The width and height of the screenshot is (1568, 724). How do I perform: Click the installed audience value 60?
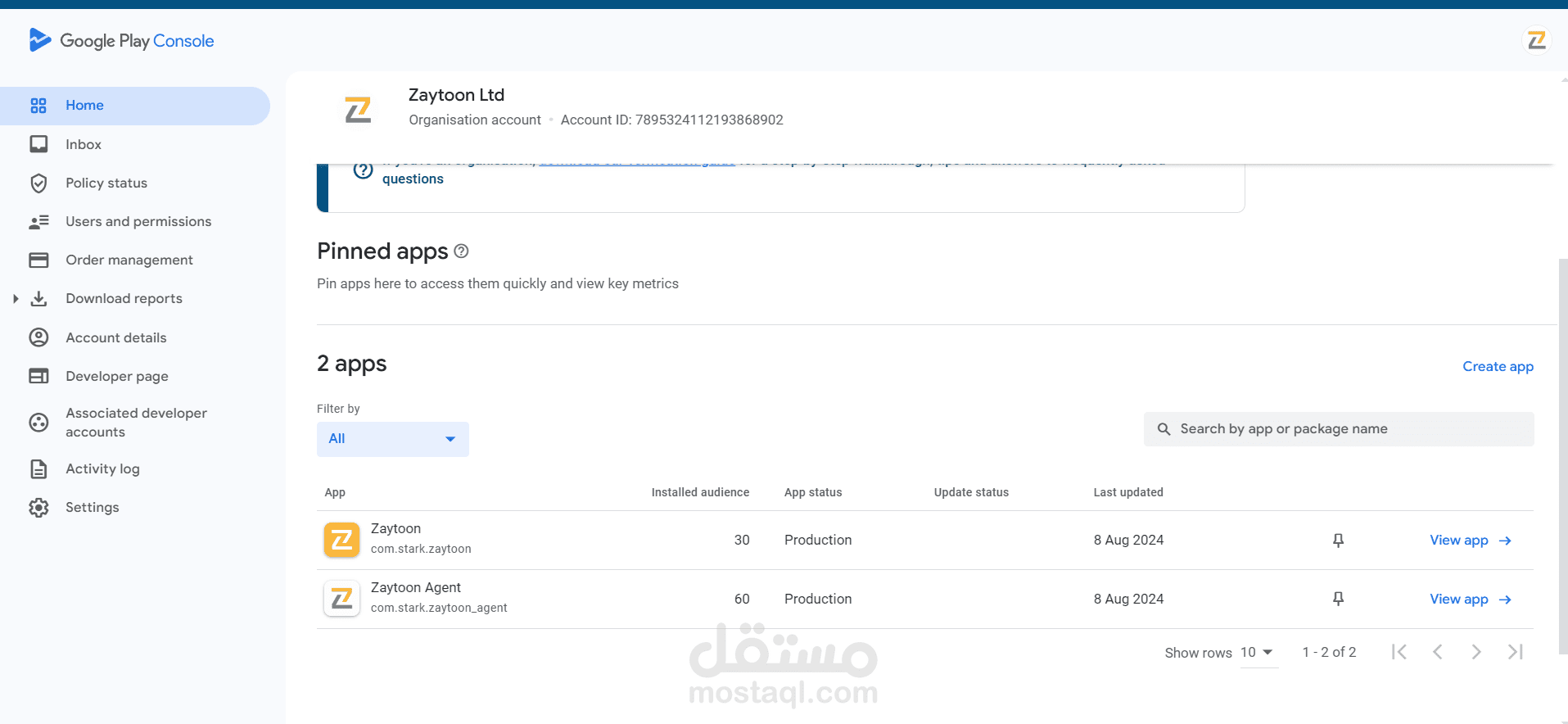click(742, 600)
